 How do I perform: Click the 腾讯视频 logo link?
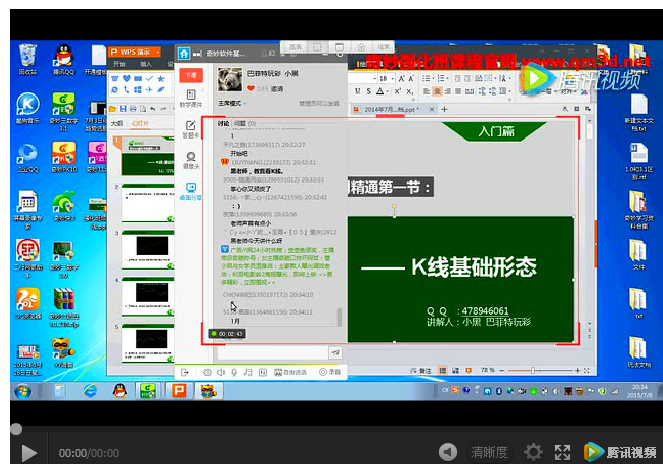click(x=621, y=452)
